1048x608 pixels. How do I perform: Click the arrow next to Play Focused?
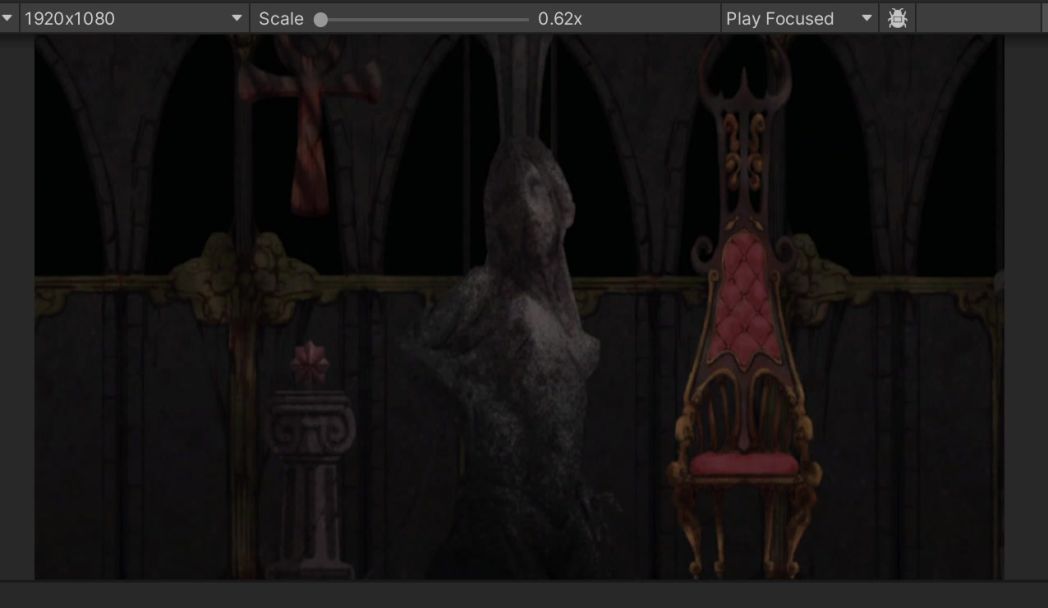(x=866, y=19)
